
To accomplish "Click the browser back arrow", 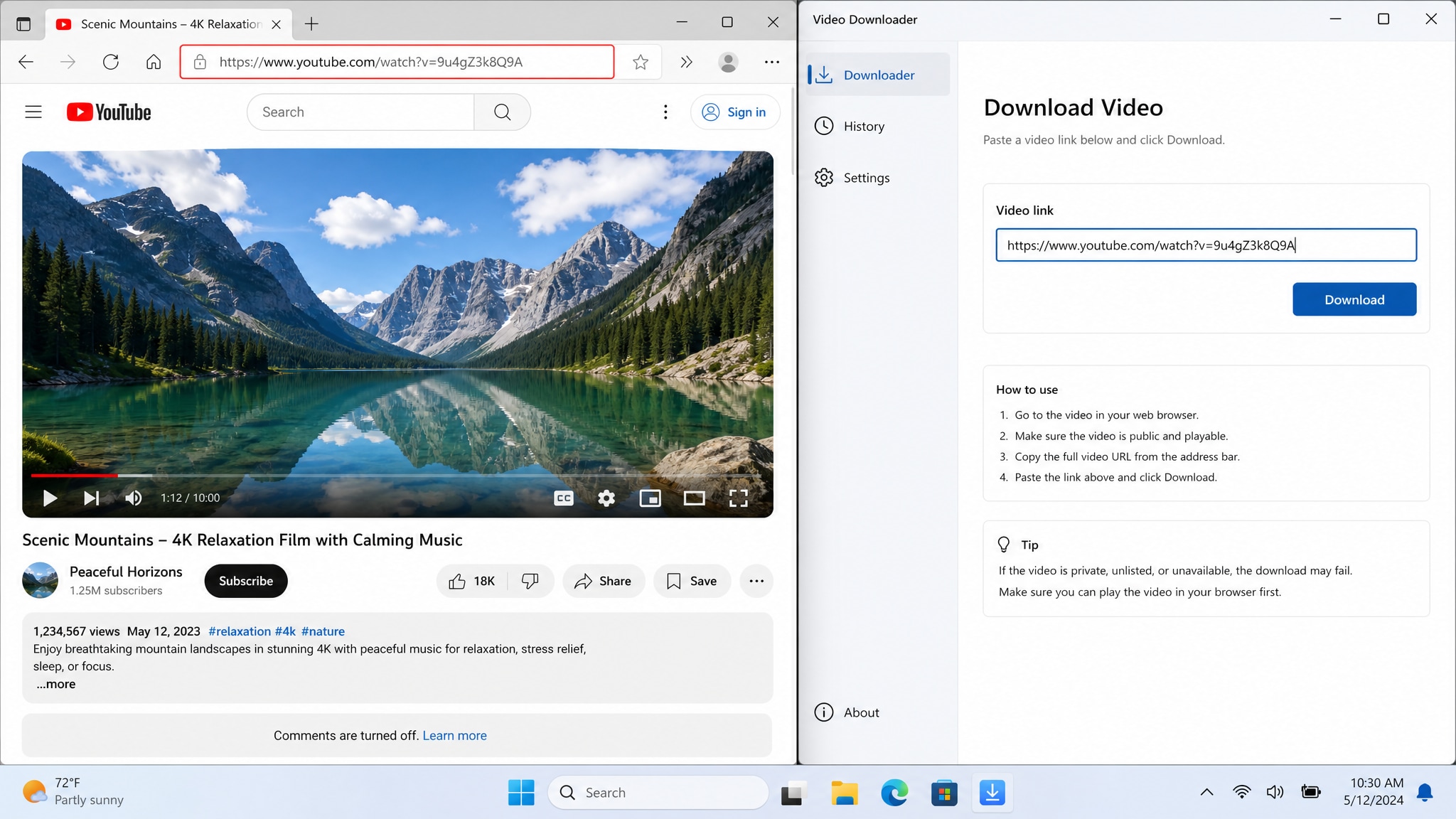I will (x=26, y=62).
